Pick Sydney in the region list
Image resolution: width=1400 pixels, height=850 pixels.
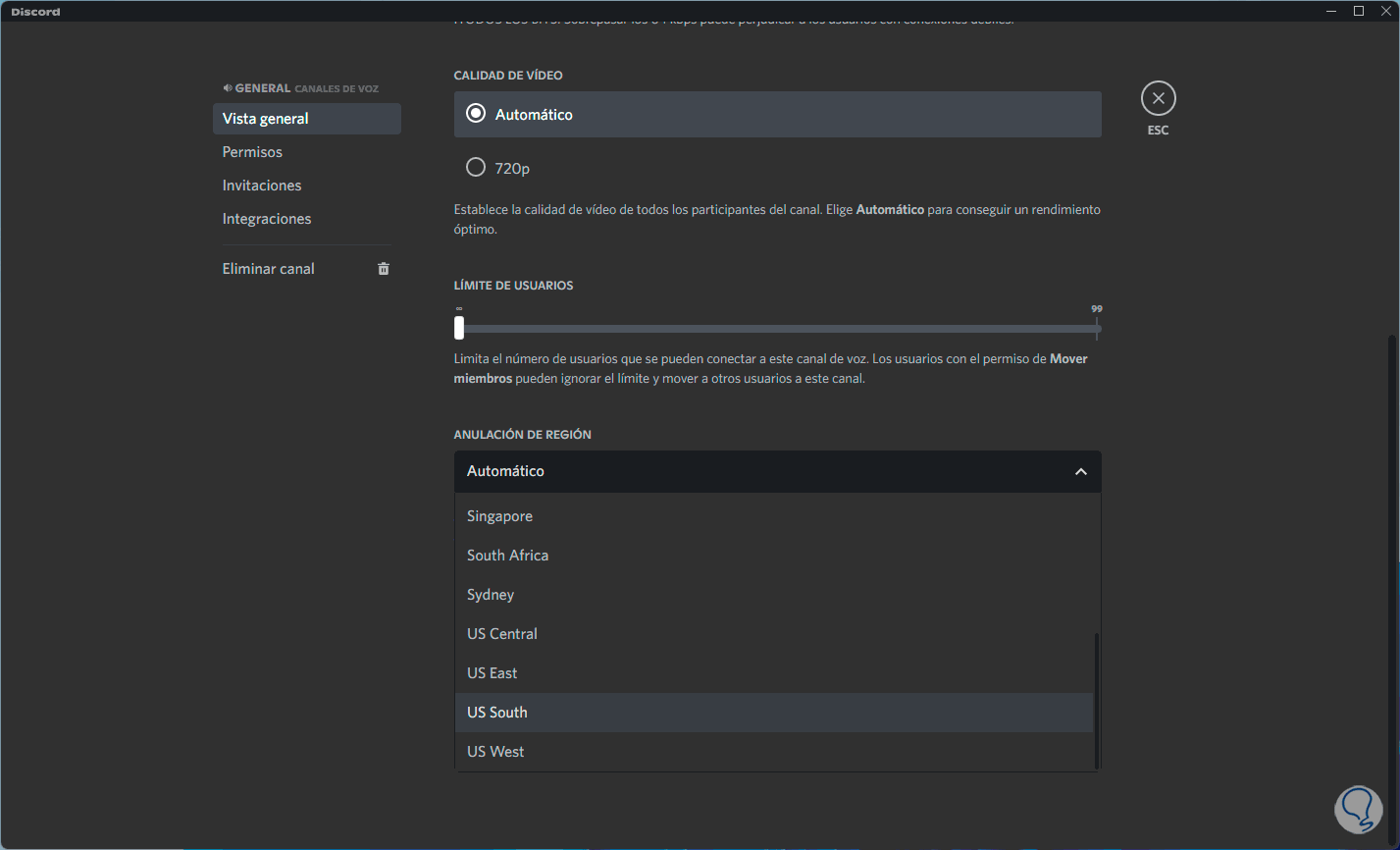coord(491,595)
